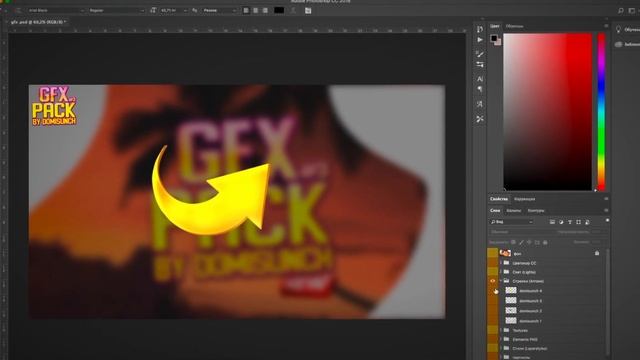Click the lock transparent pixels icon
Viewport: 640px width, 360px height.
[513, 242]
